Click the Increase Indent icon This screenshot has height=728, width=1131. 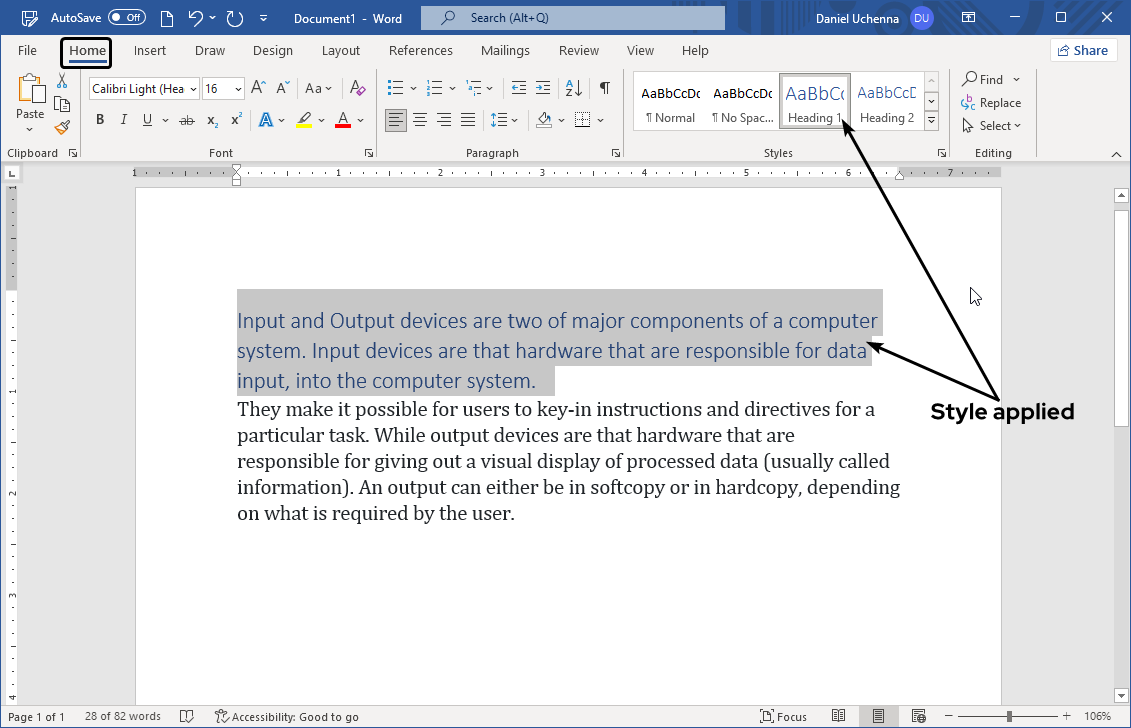(x=542, y=88)
